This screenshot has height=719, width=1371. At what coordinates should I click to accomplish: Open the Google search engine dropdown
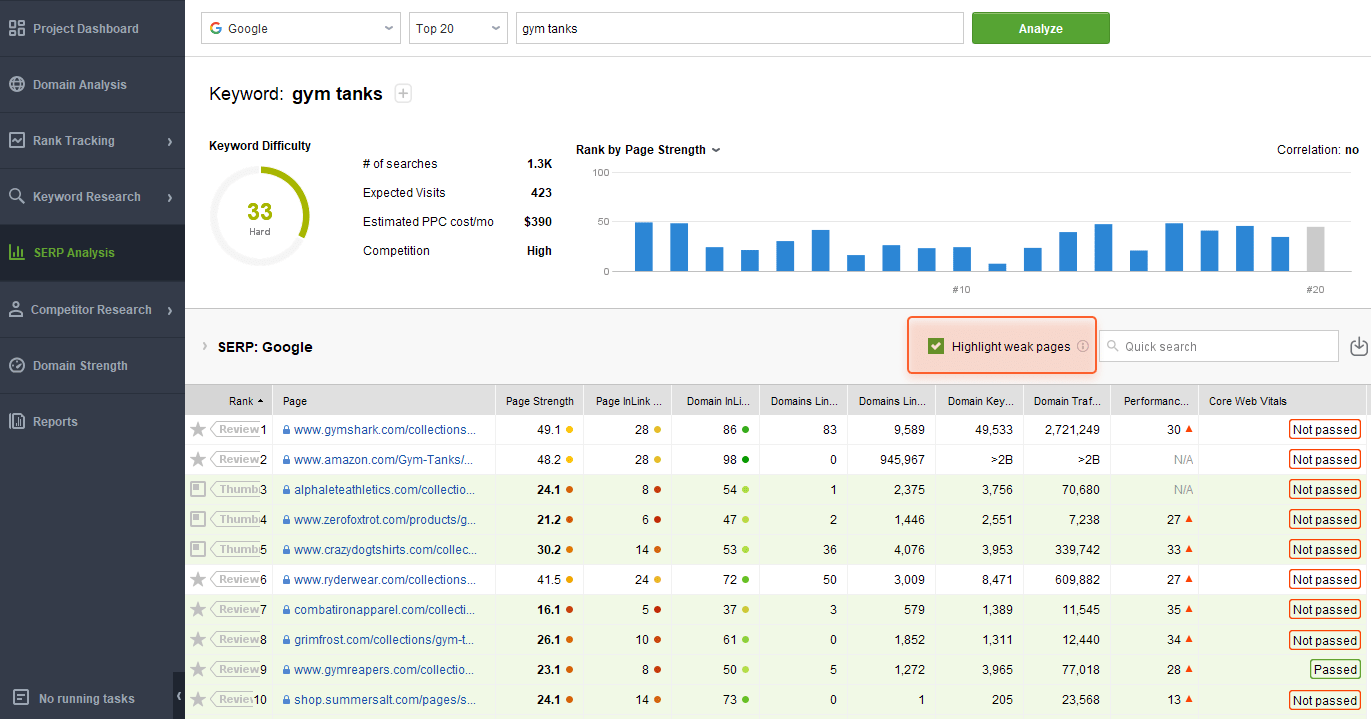(301, 28)
